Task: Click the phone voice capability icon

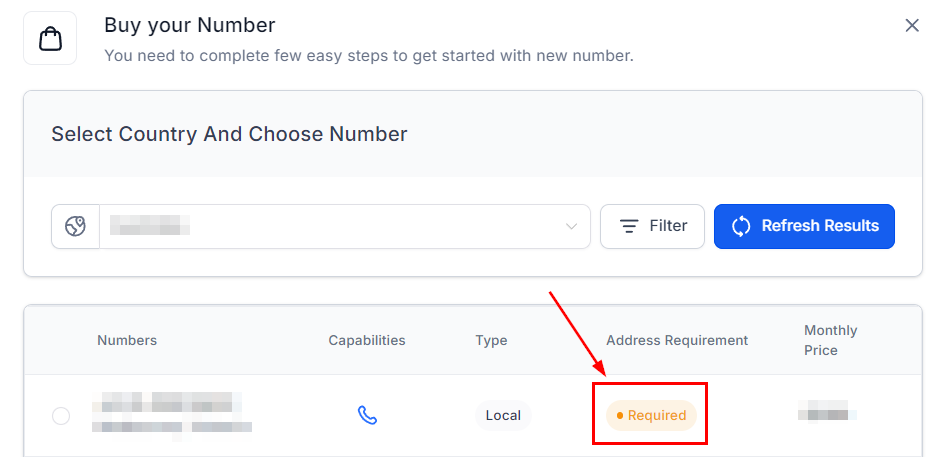Action: 367,415
